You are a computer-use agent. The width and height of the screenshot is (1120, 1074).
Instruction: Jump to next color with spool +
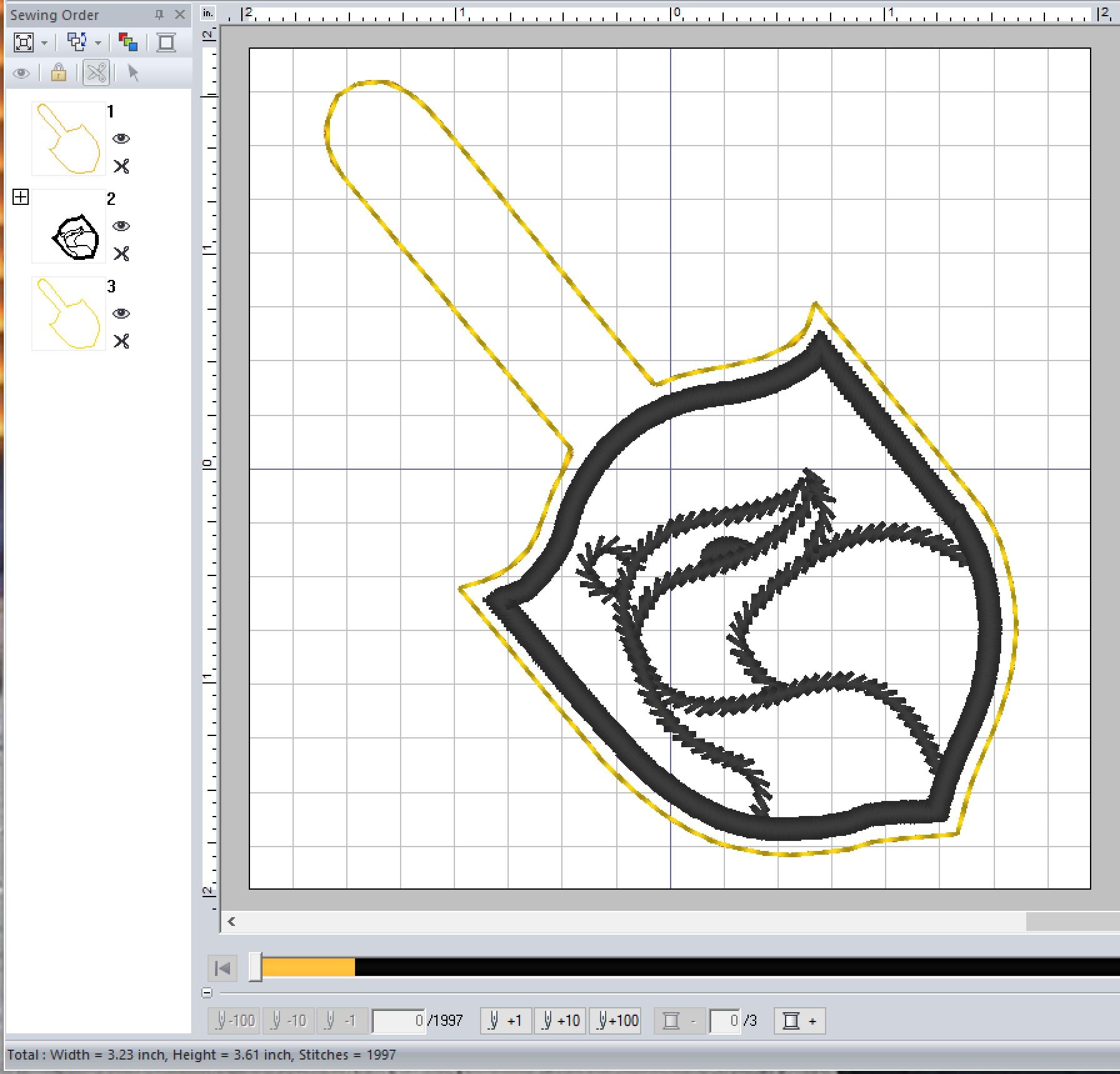799,1021
